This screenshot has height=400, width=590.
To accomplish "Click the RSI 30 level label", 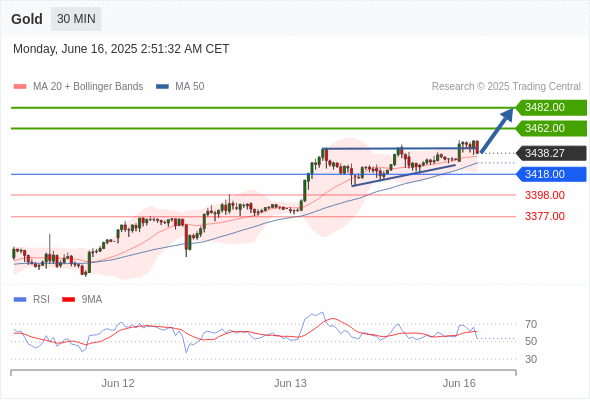I will [x=531, y=359].
